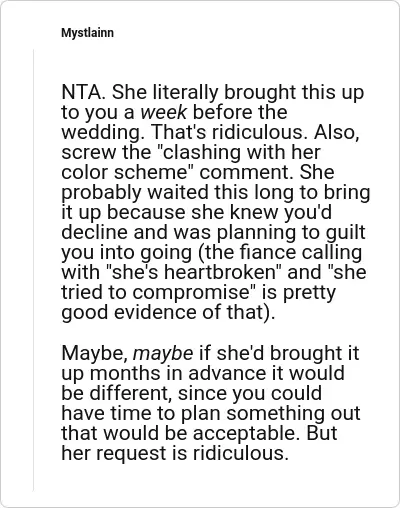Viewport: 400px width, 508px height.
Task: Click the phrase "probably waited this long"
Action: tap(180, 192)
